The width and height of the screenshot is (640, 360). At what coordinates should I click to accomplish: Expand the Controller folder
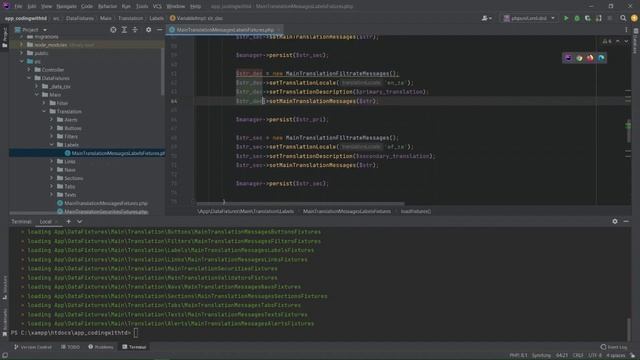click(x=29, y=70)
